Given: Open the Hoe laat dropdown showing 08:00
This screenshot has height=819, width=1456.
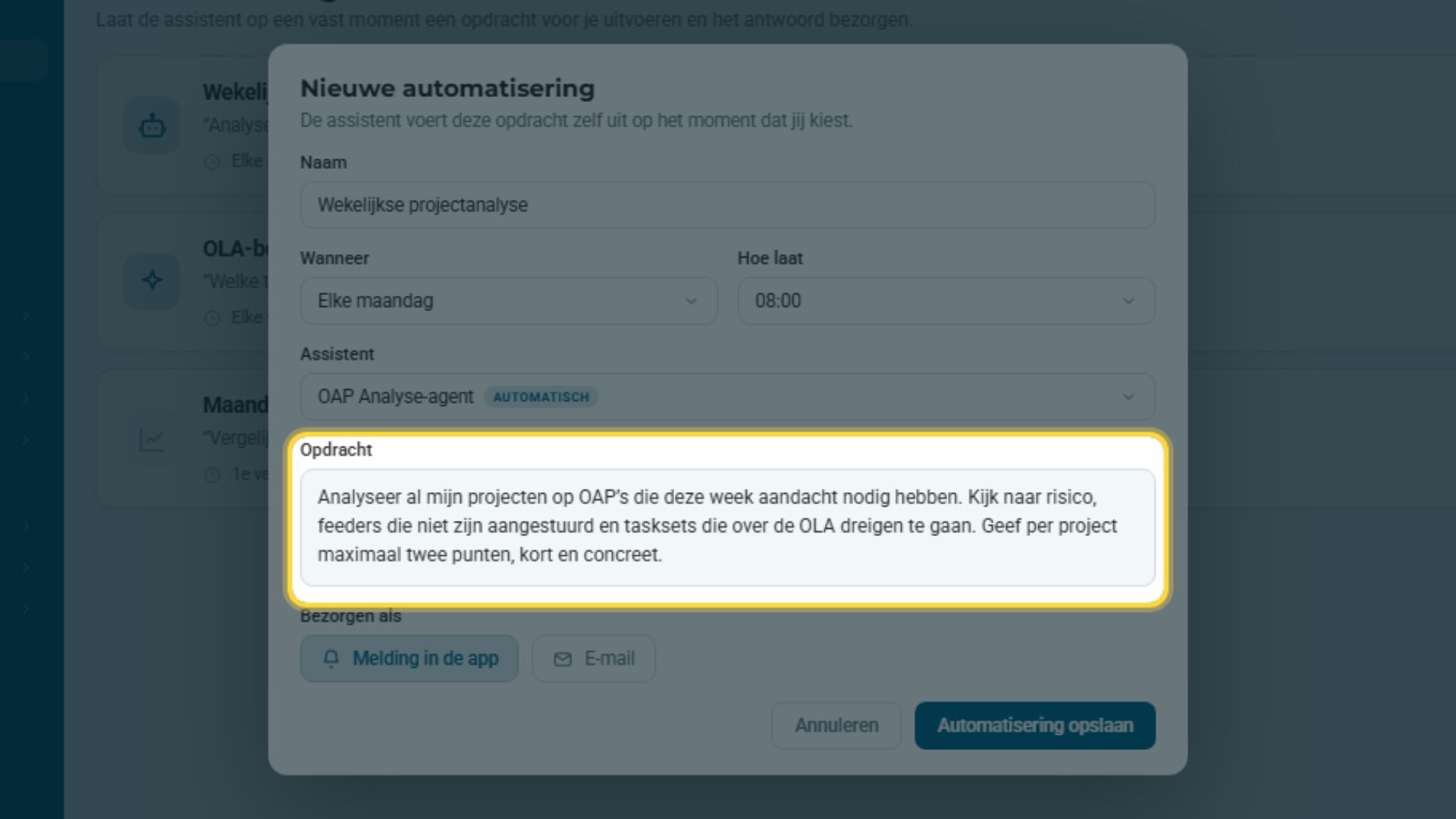Looking at the screenshot, I should pos(946,301).
